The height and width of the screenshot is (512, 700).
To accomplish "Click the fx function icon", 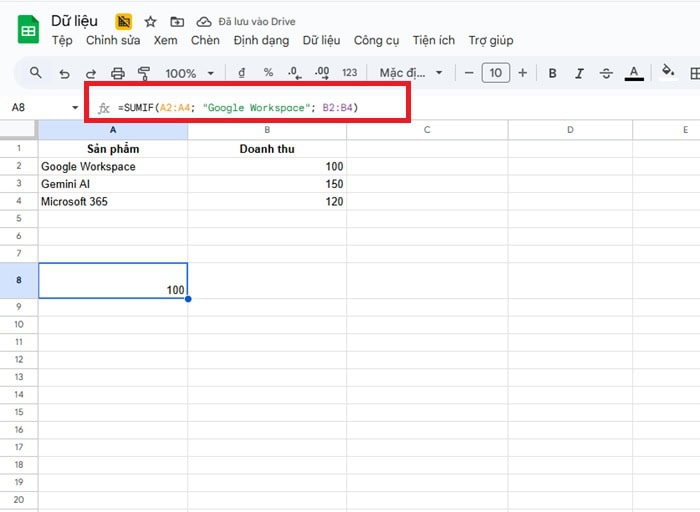I will (104, 108).
